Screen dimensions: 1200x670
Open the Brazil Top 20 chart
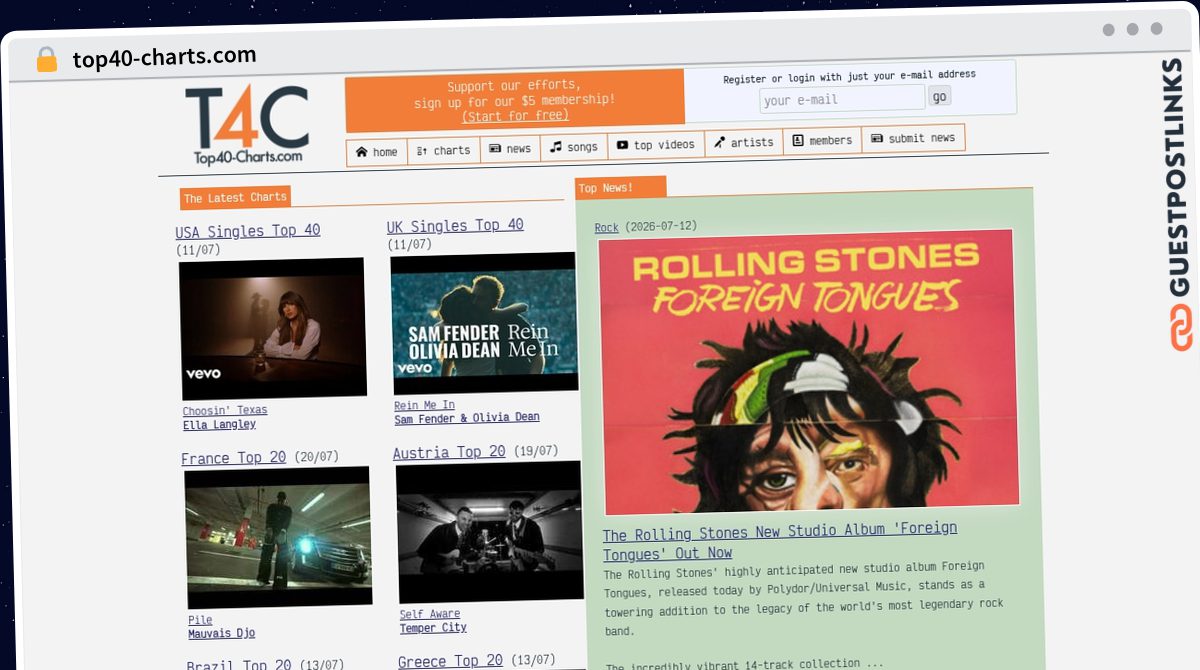[239, 665]
